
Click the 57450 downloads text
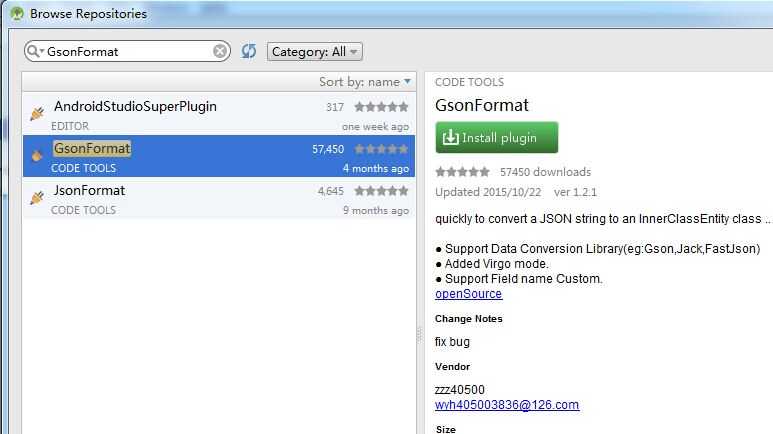545,172
